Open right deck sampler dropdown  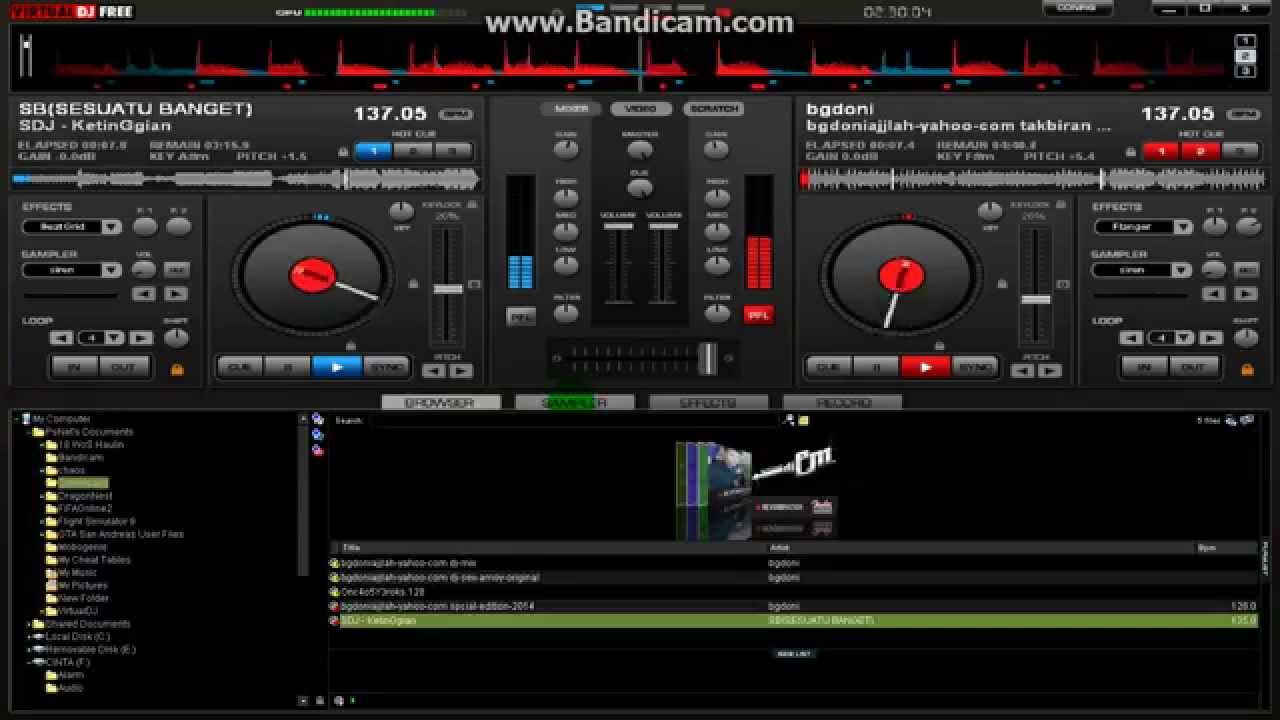(1141, 270)
